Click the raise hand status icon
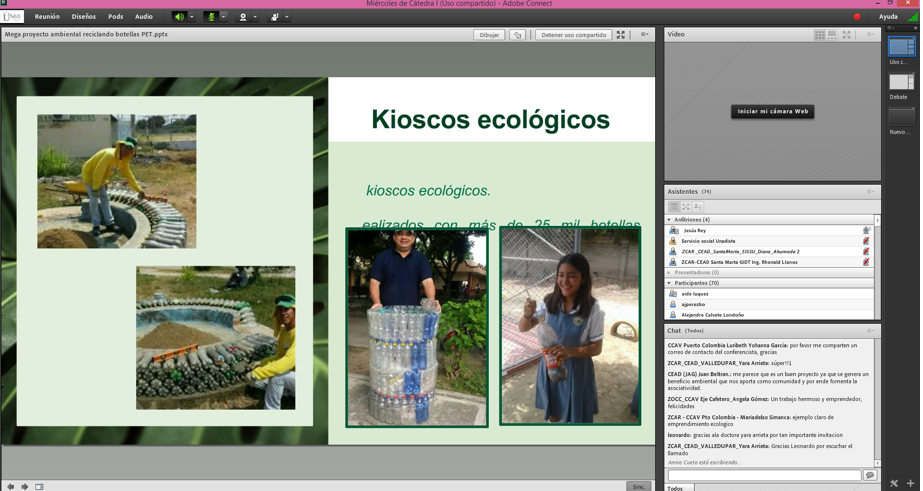This screenshot has height=491, width=923. (x=275, y=16)
